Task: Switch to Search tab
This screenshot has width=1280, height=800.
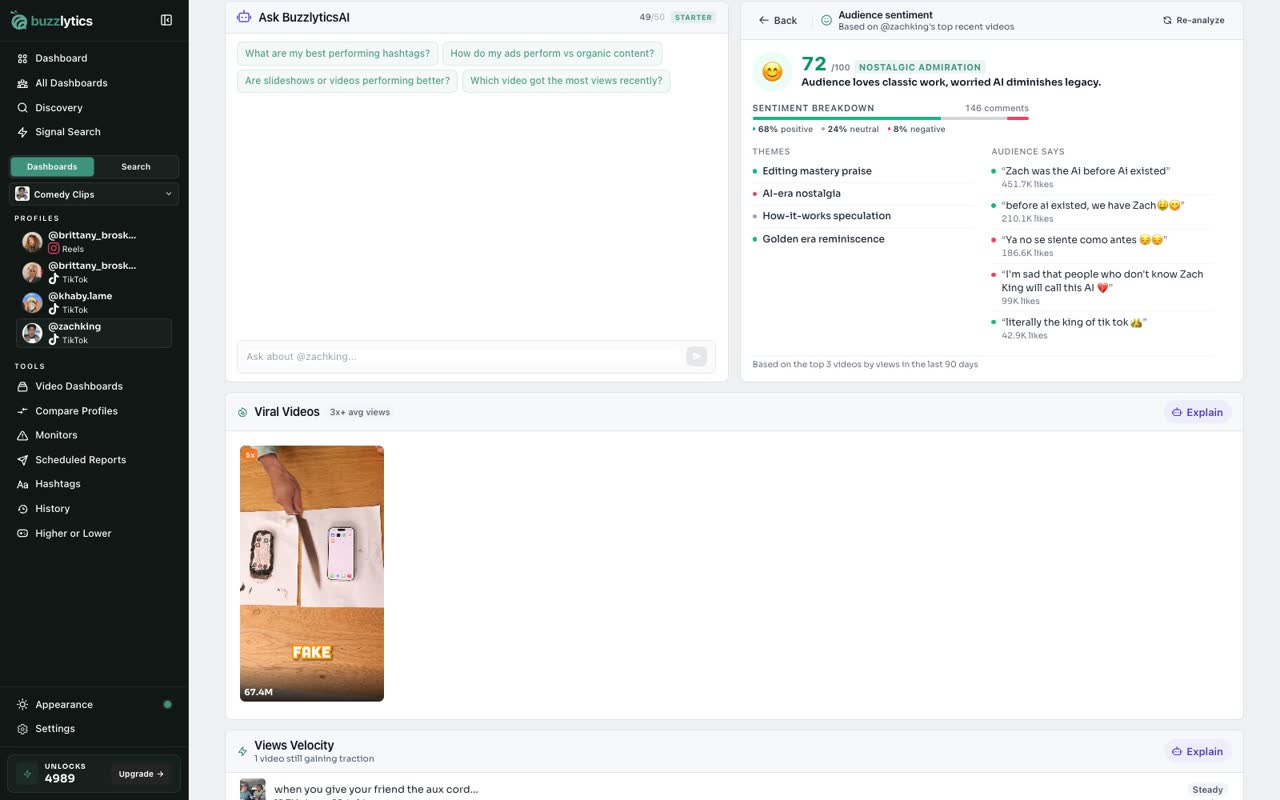Action: click(x=136, y=167)
